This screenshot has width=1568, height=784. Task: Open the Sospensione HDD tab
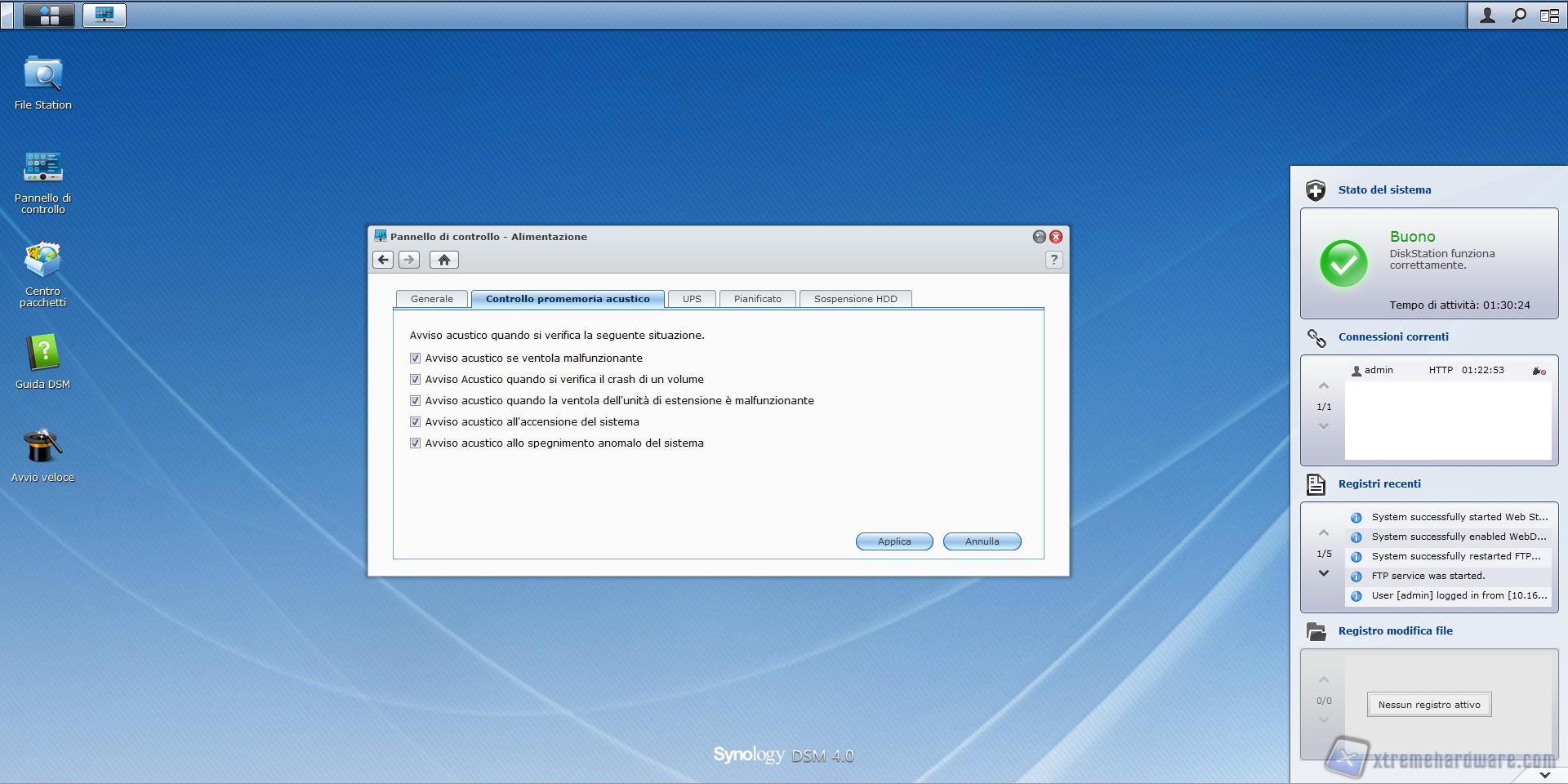pos(855,299)
